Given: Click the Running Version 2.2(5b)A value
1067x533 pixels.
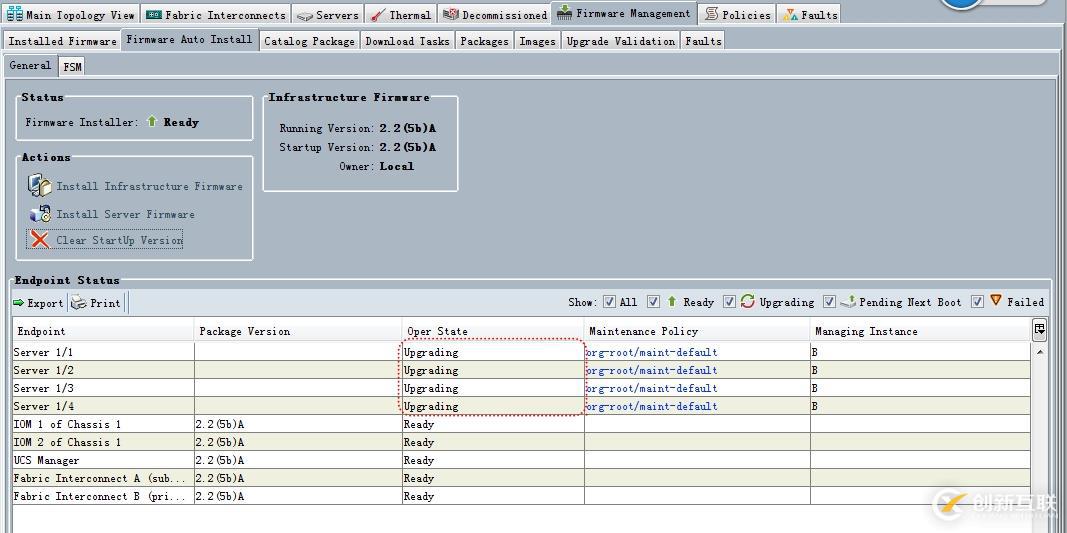Looking at the screenshot, I should click(x=408, y=128).
